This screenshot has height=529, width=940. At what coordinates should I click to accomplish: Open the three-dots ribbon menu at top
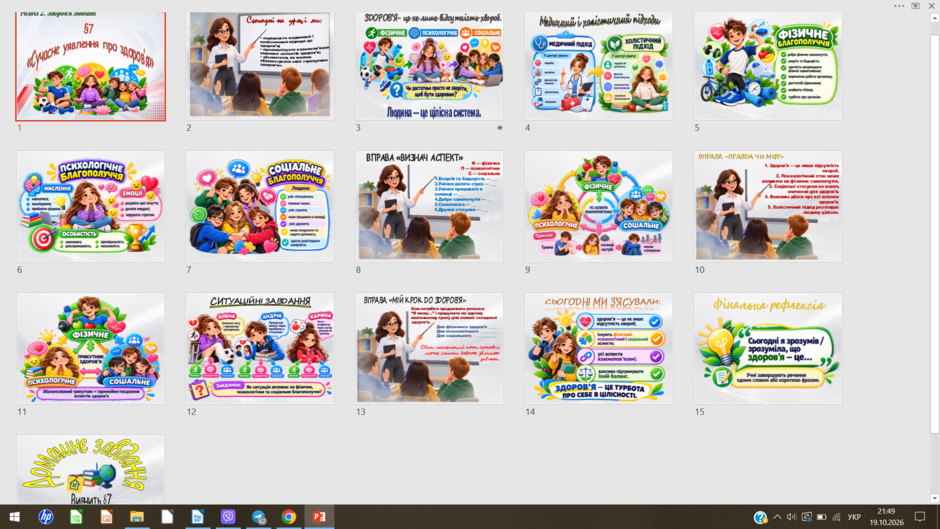[x=899, y=5]
